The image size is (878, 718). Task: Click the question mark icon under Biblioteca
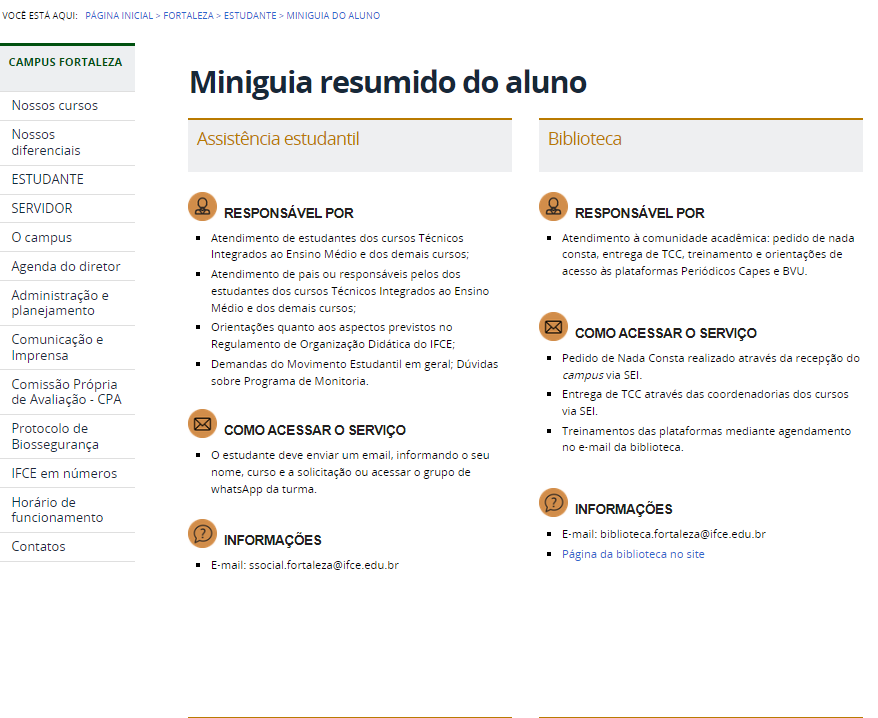553,503
